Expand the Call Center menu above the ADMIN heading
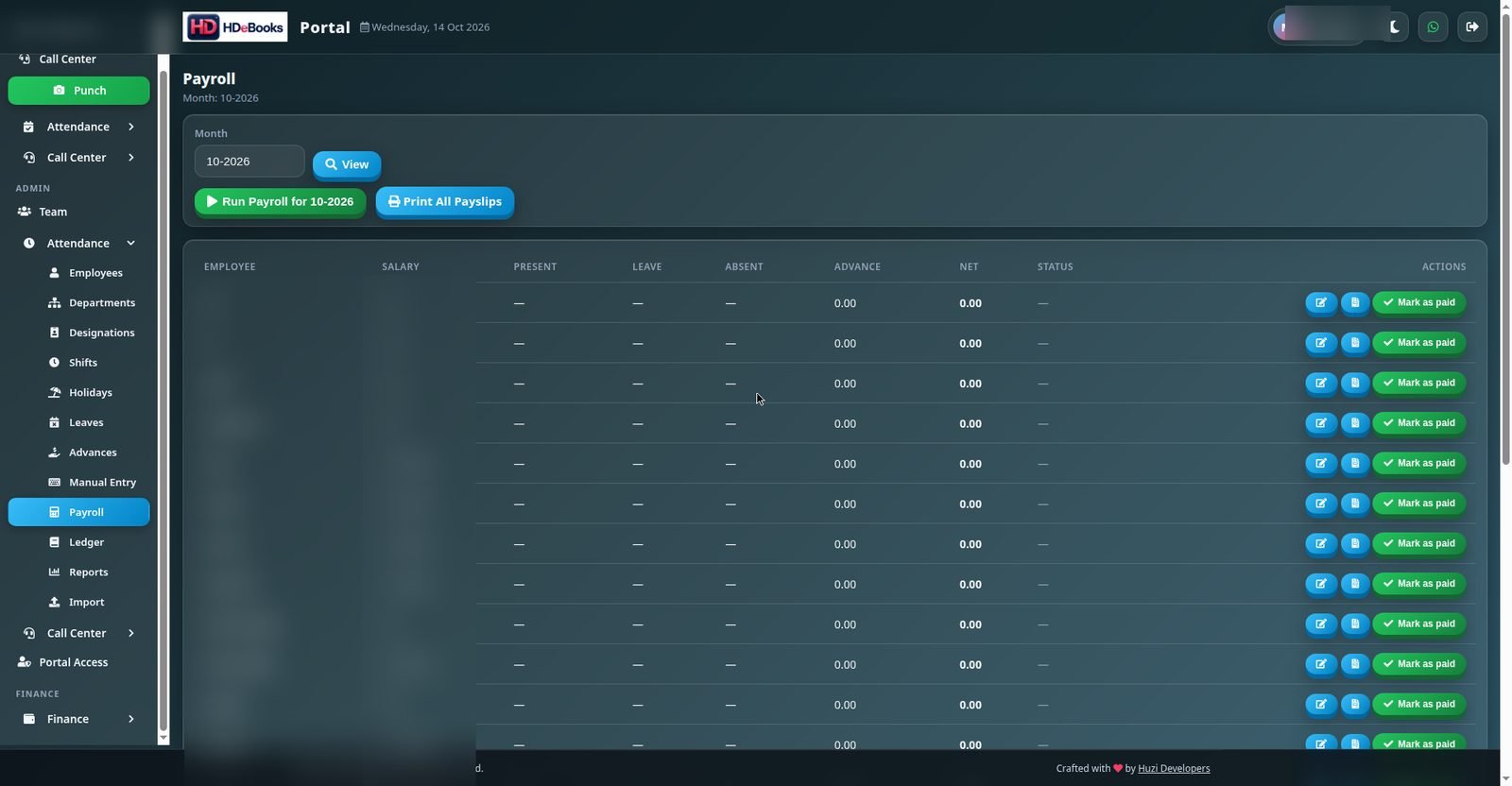 [x=78, y=158]
